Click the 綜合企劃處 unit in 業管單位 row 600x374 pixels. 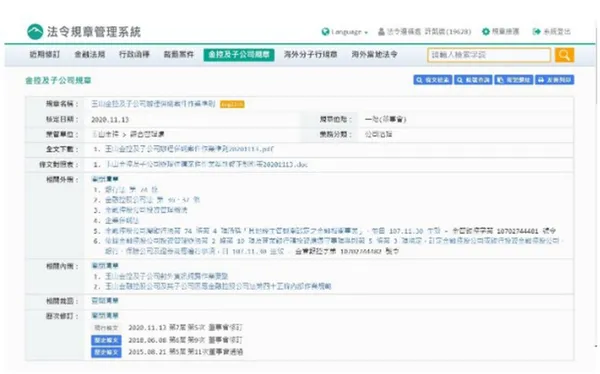pyautogui.click(x=147, y=134)
